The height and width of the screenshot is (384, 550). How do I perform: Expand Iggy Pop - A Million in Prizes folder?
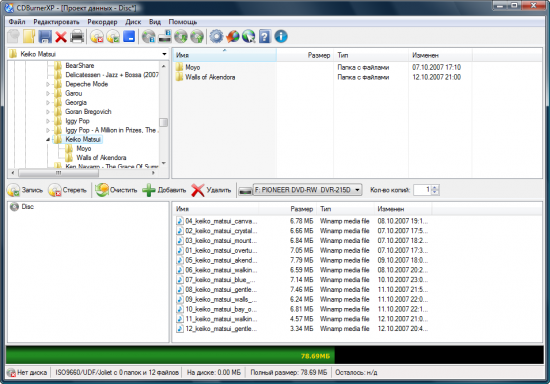(48, 130)
